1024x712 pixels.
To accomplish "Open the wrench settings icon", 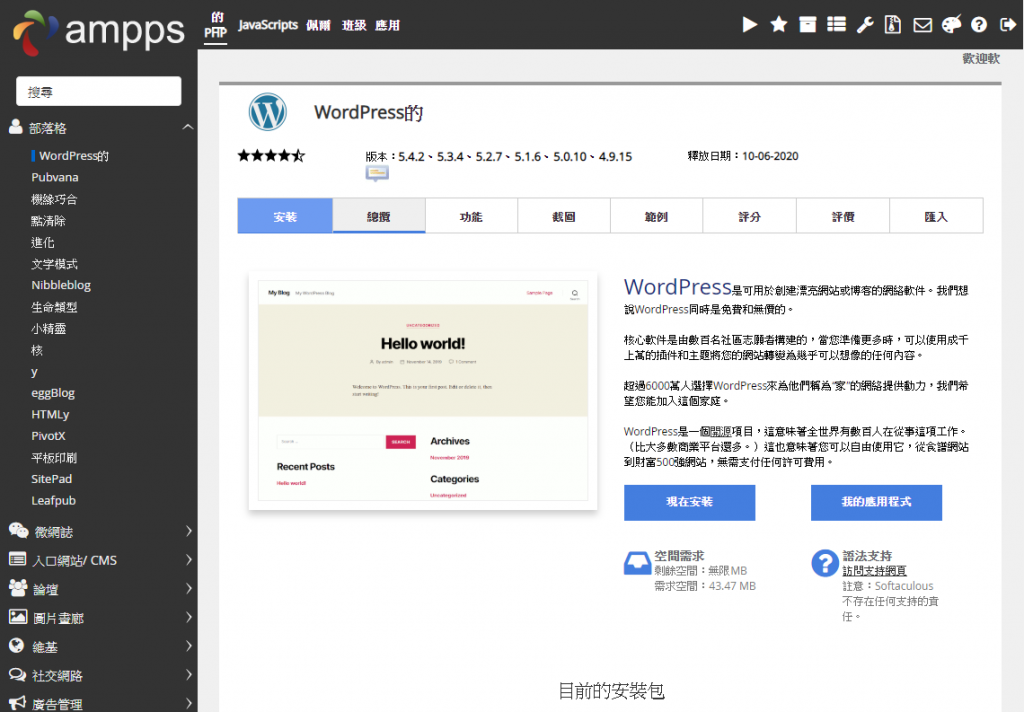I will [865, 25].
